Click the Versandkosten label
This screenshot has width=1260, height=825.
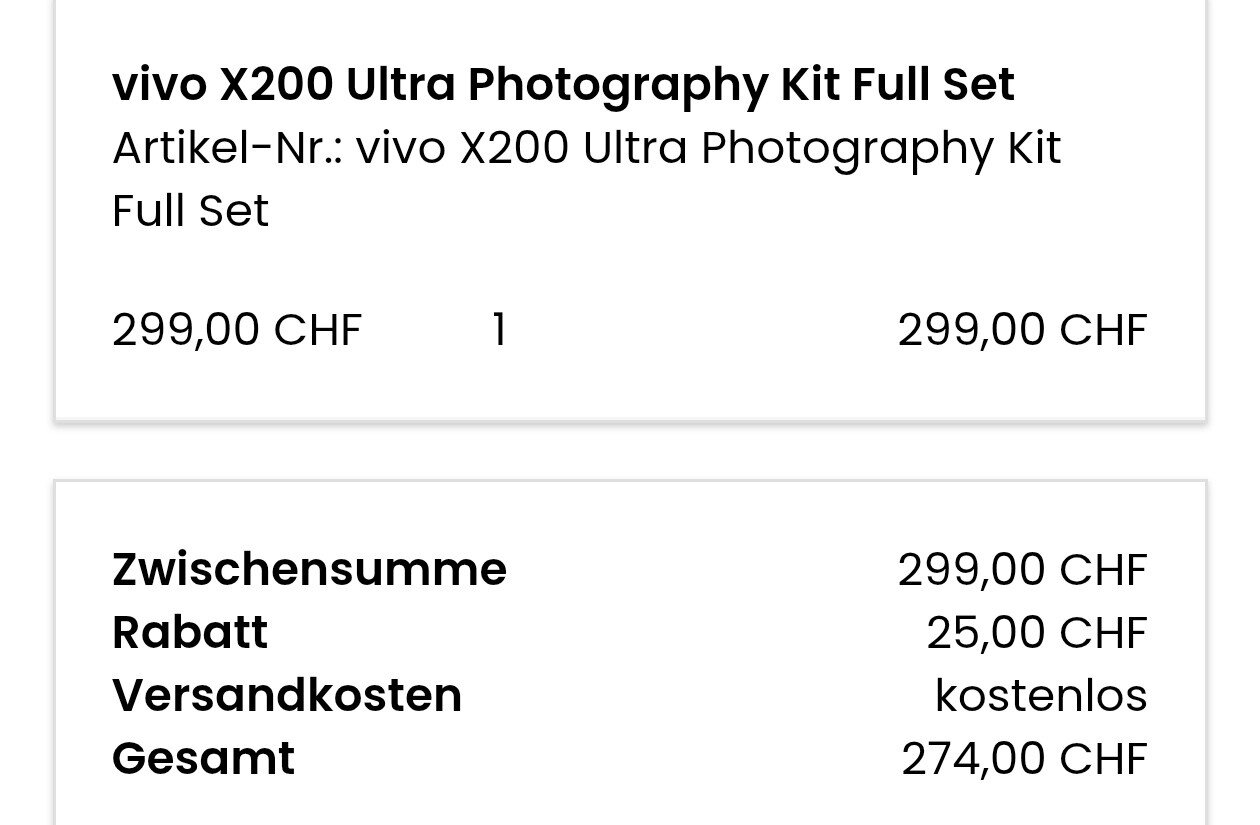(x=287, y=696)
